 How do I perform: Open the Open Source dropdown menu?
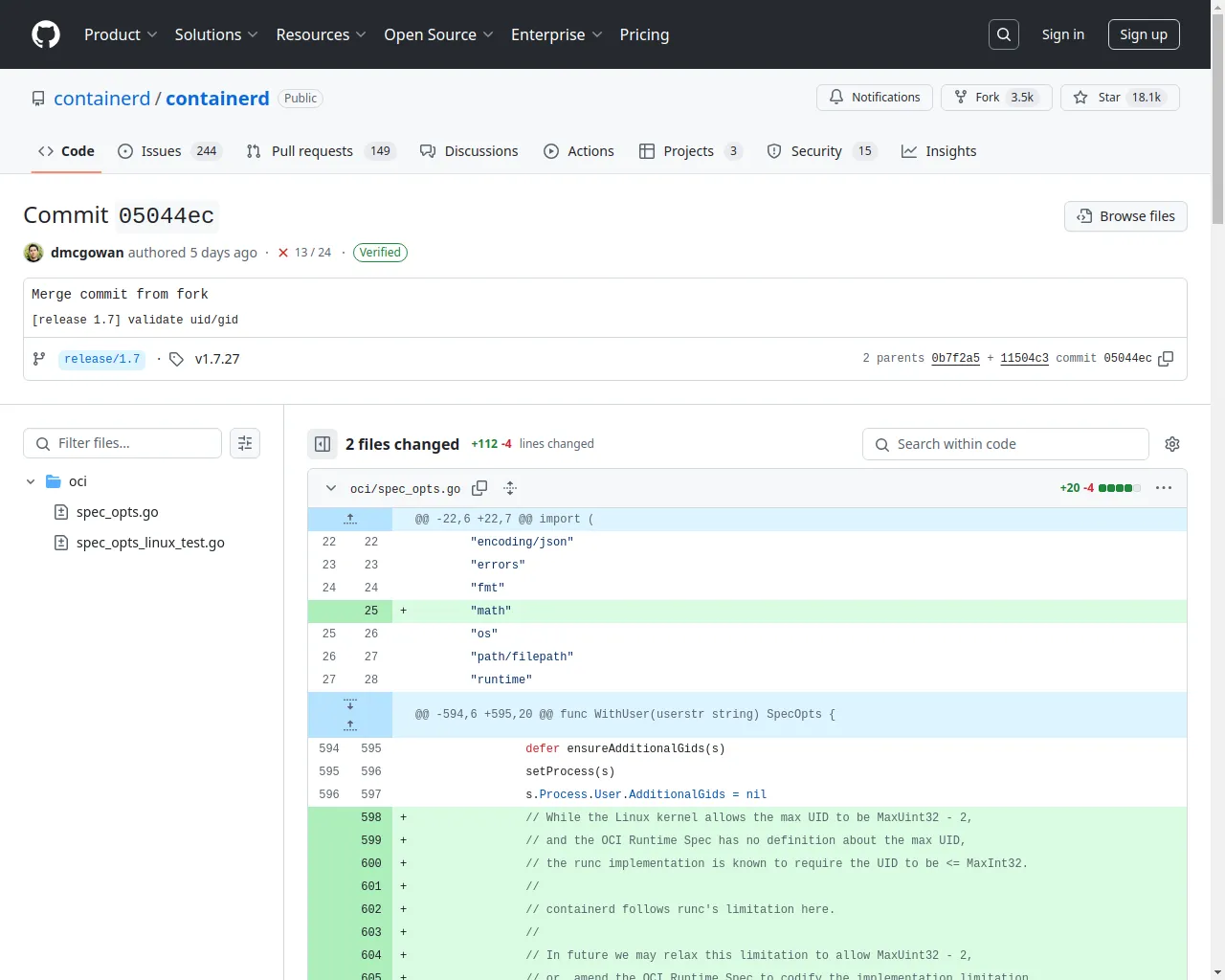438,34
